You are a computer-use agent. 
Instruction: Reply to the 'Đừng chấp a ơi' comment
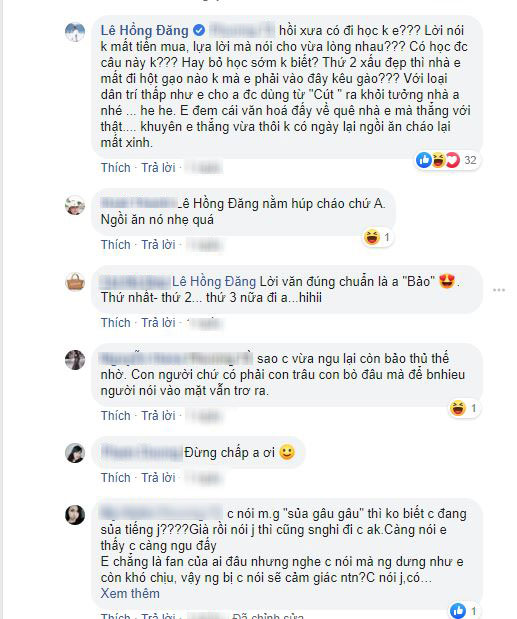pos(158,477)
